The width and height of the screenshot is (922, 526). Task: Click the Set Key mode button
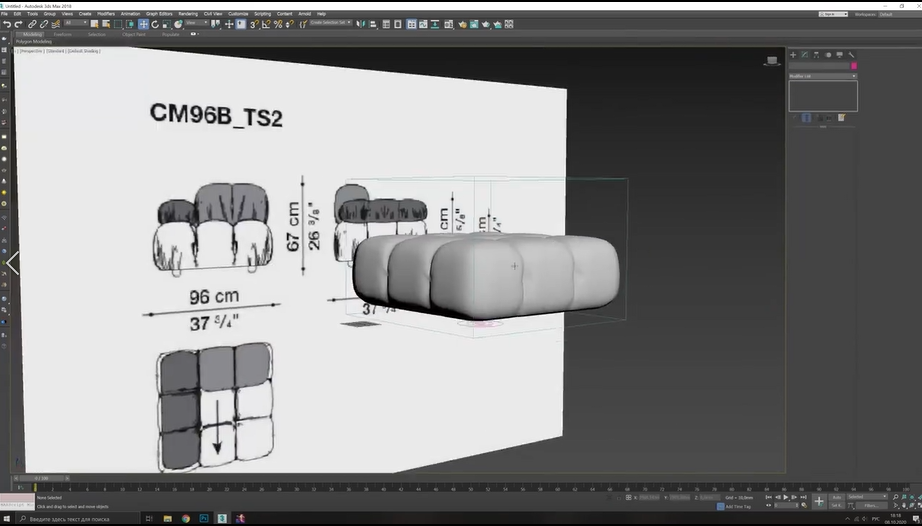pos(837,505)
